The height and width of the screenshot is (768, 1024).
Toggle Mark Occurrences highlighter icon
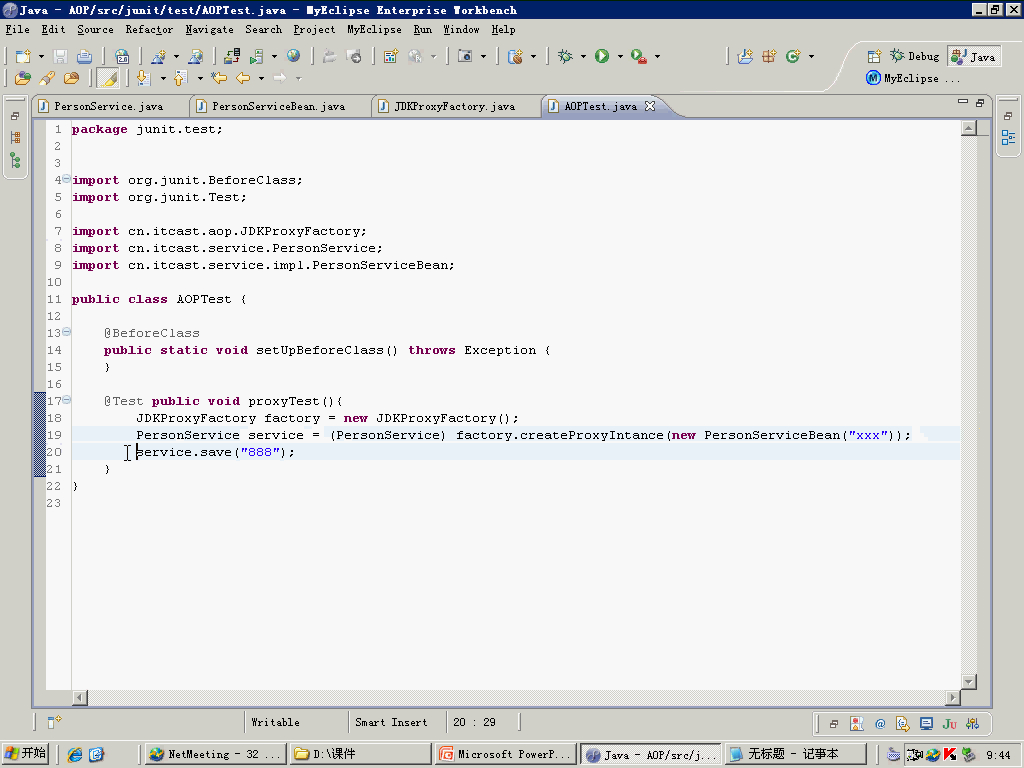108,78
